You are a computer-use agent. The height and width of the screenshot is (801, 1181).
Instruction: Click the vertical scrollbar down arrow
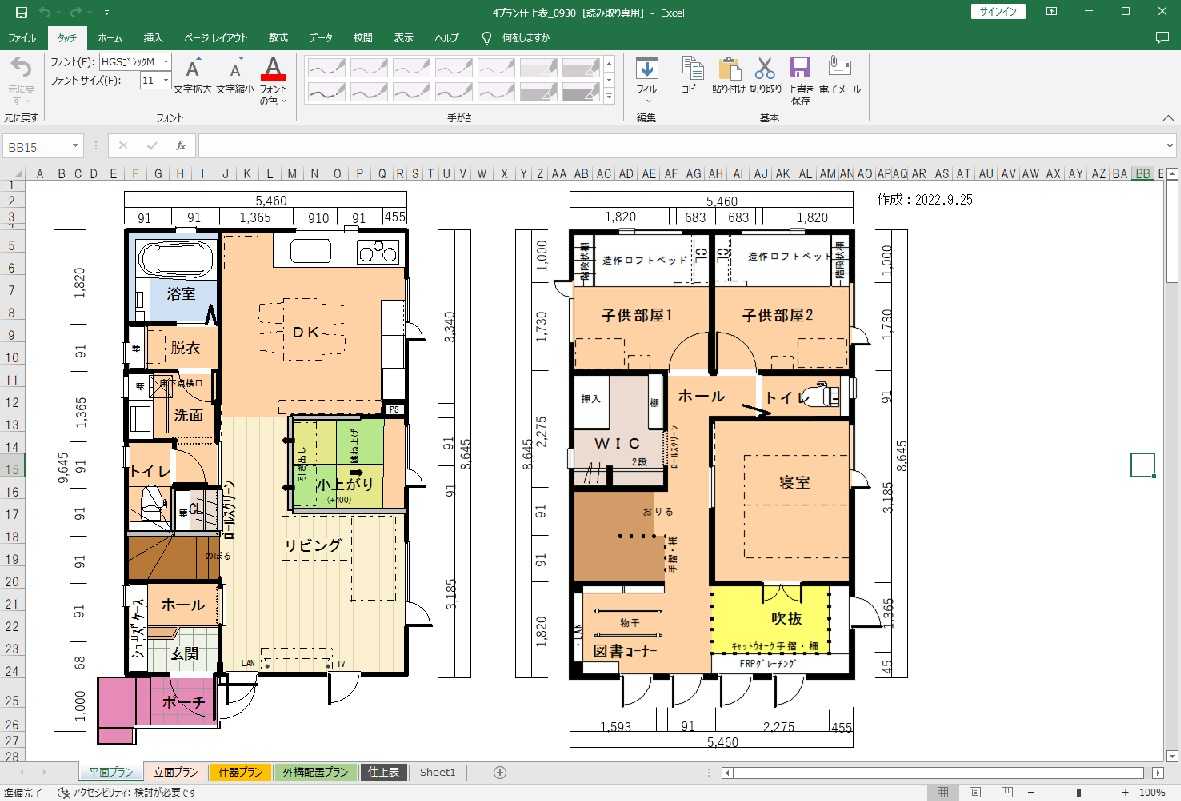coord(1172,756)
